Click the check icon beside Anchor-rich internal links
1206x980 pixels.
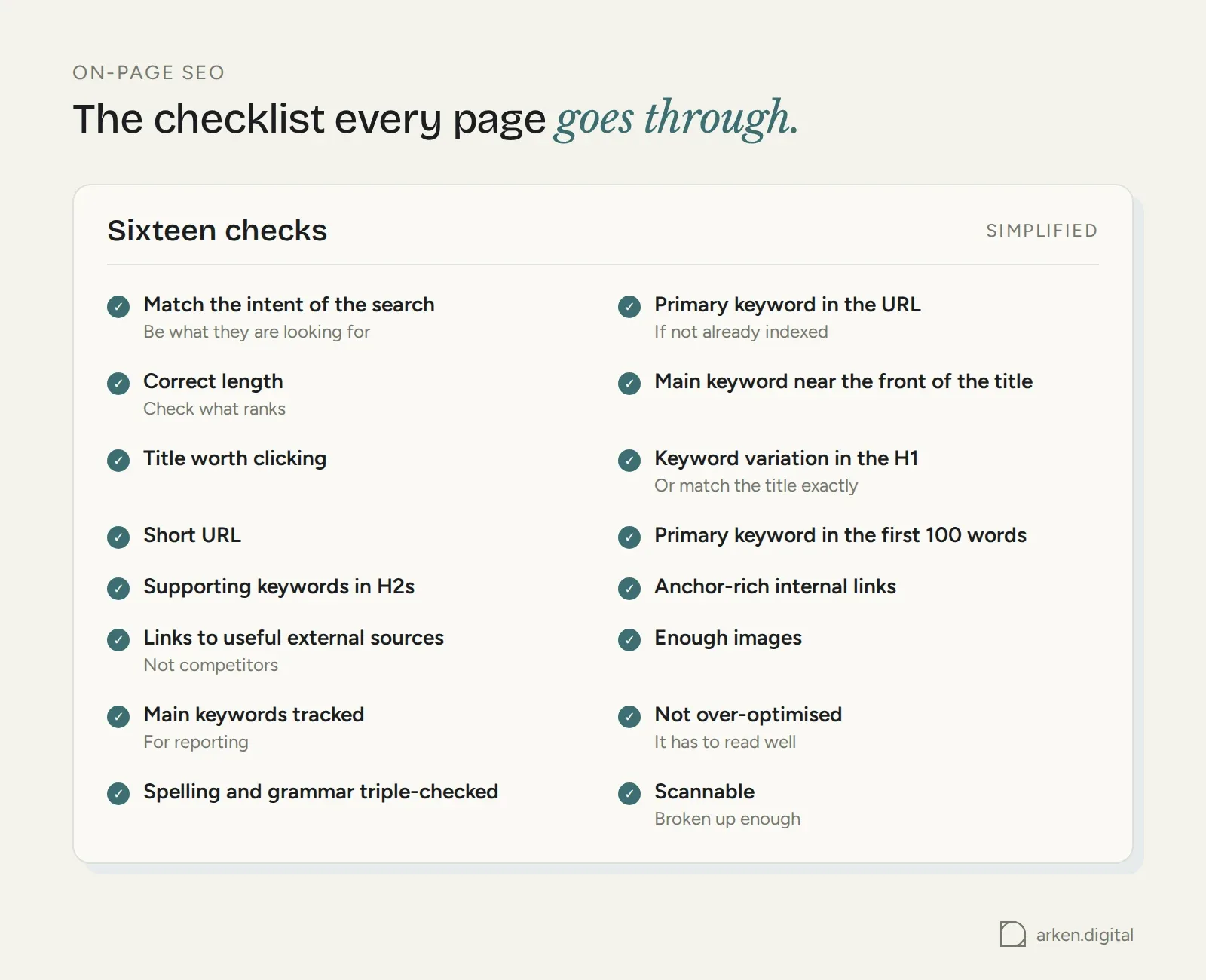[x=629, y=589]
